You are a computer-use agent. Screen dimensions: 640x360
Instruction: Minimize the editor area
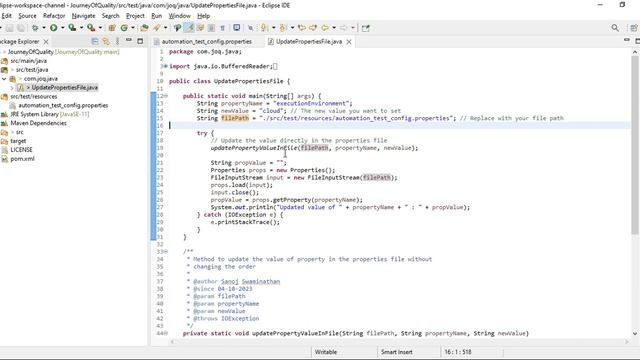627,40
